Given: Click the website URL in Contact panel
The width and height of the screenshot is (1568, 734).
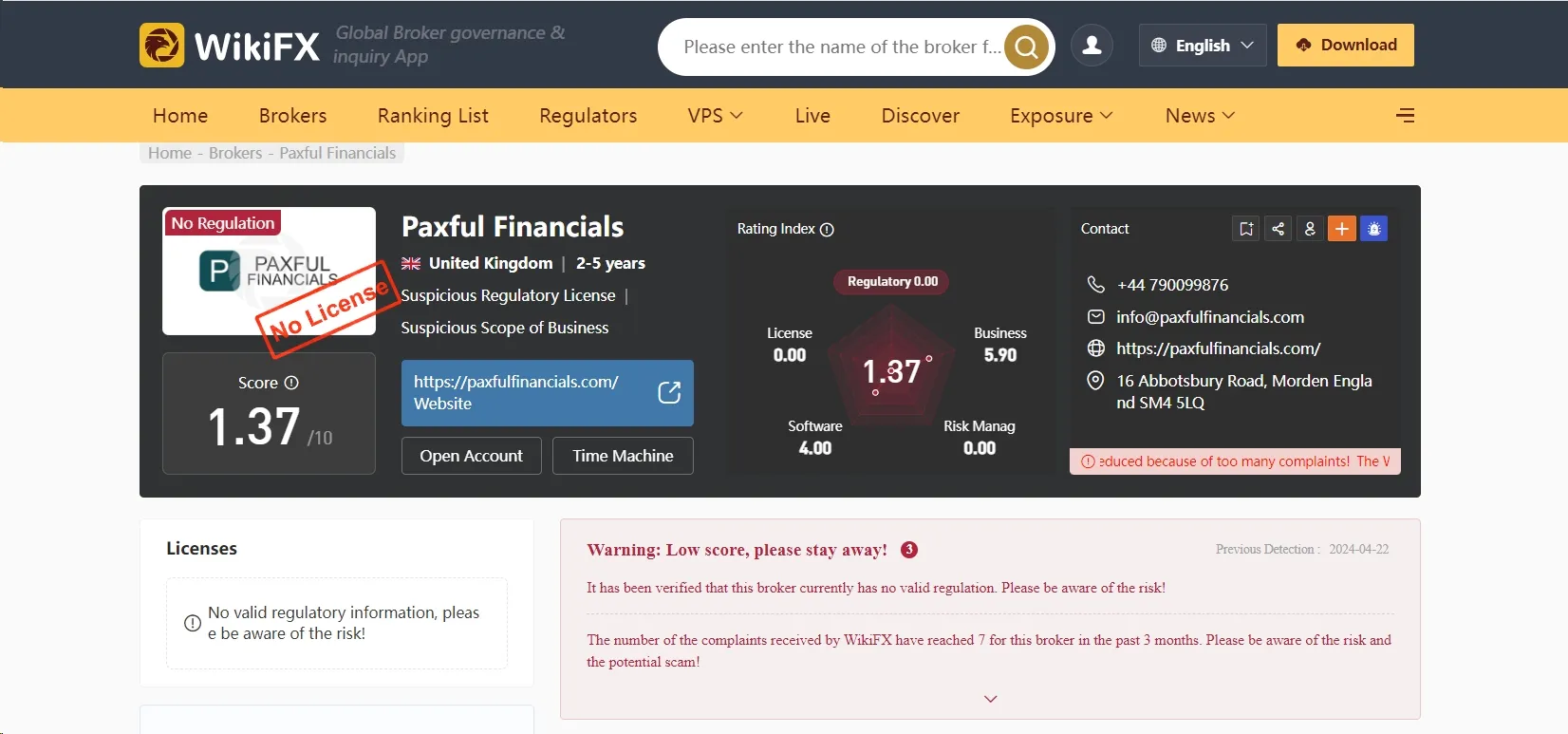Looking at the screenshot, I should pyautogui.click(x=1219, y=348).
